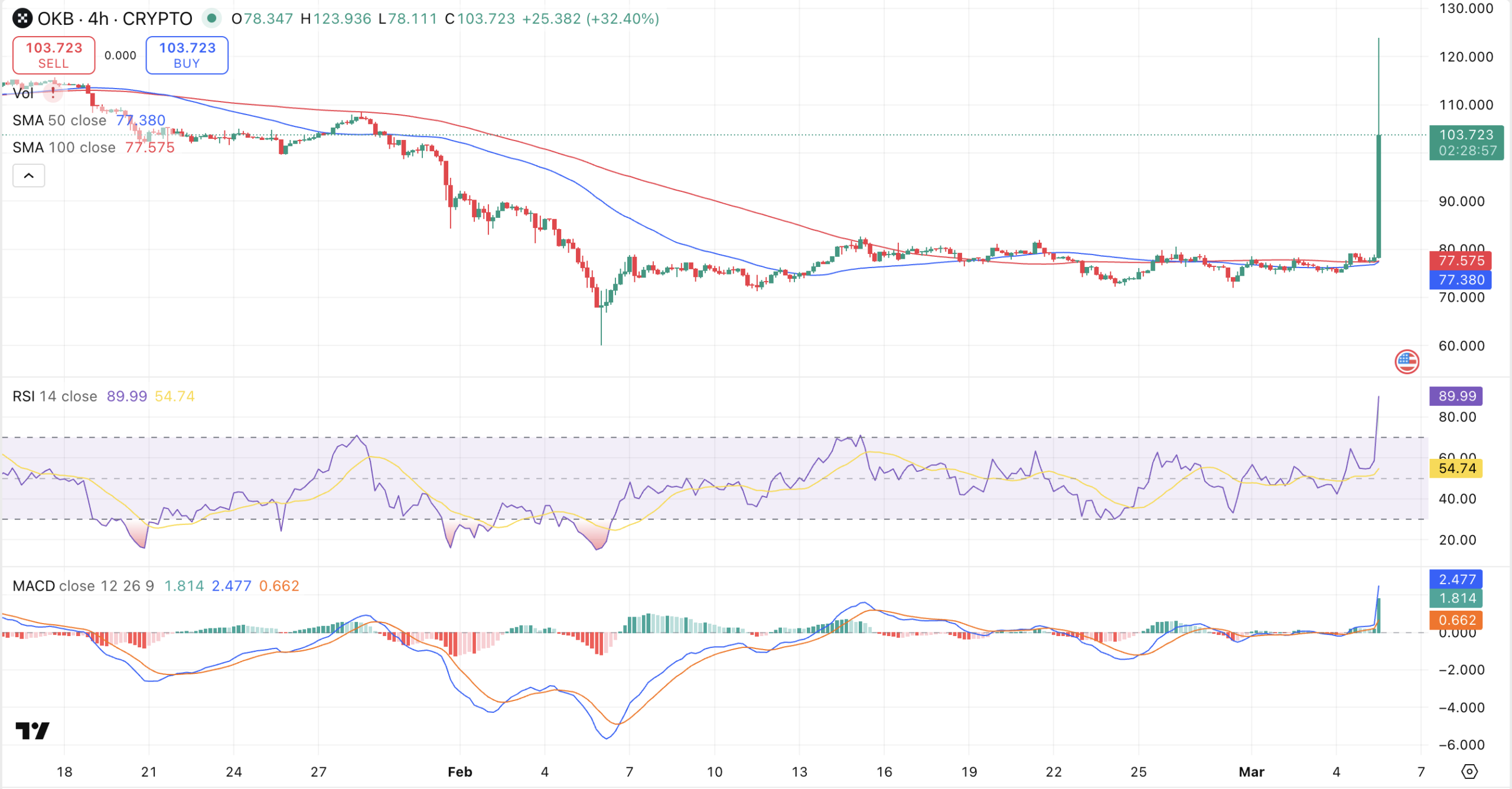Click the Mar label on the time axis
Viewport: 1512px width, 789px height.
click(1252, 771)
